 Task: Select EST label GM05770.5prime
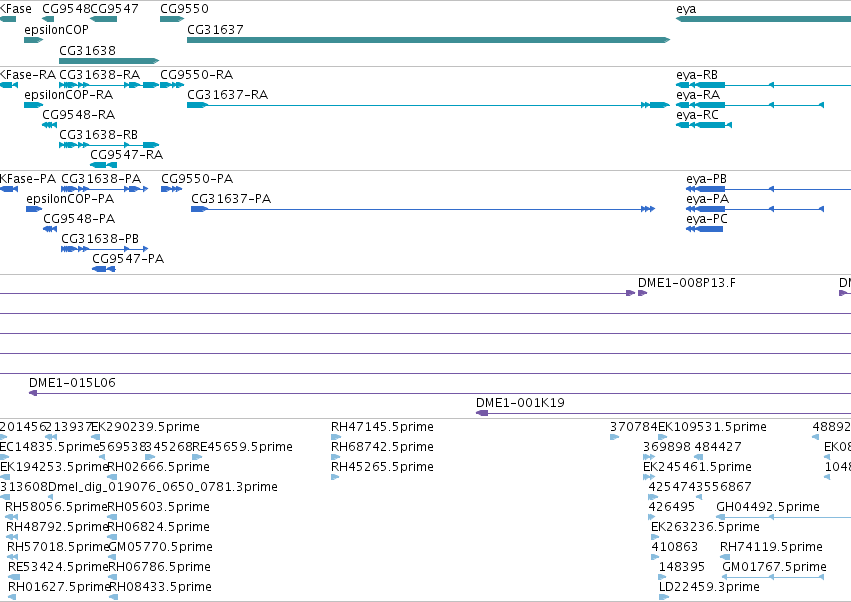coord(161,547)
